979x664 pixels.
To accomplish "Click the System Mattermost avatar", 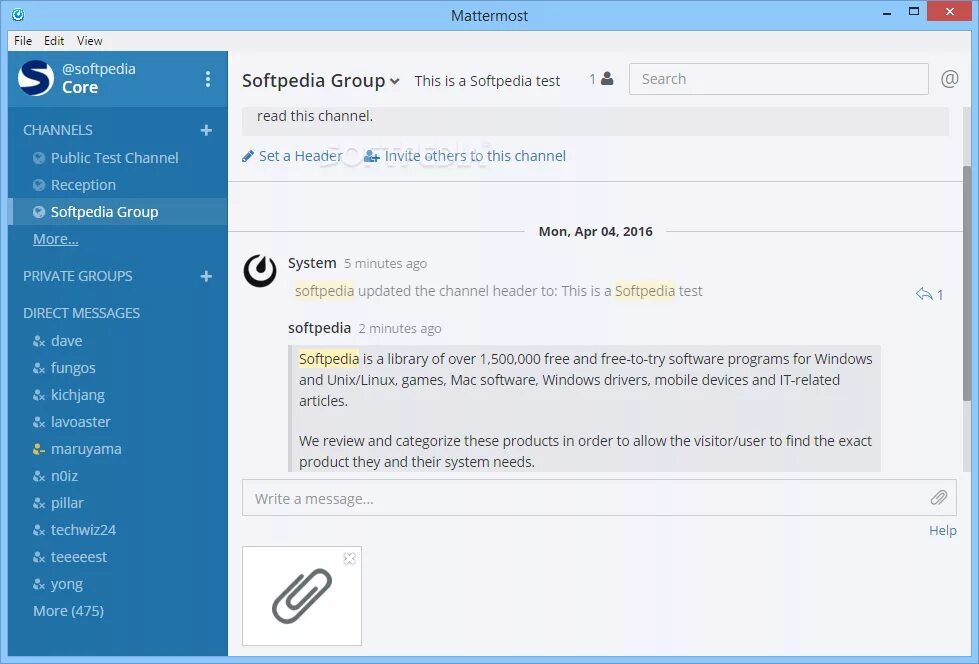I will pos(260,271).
